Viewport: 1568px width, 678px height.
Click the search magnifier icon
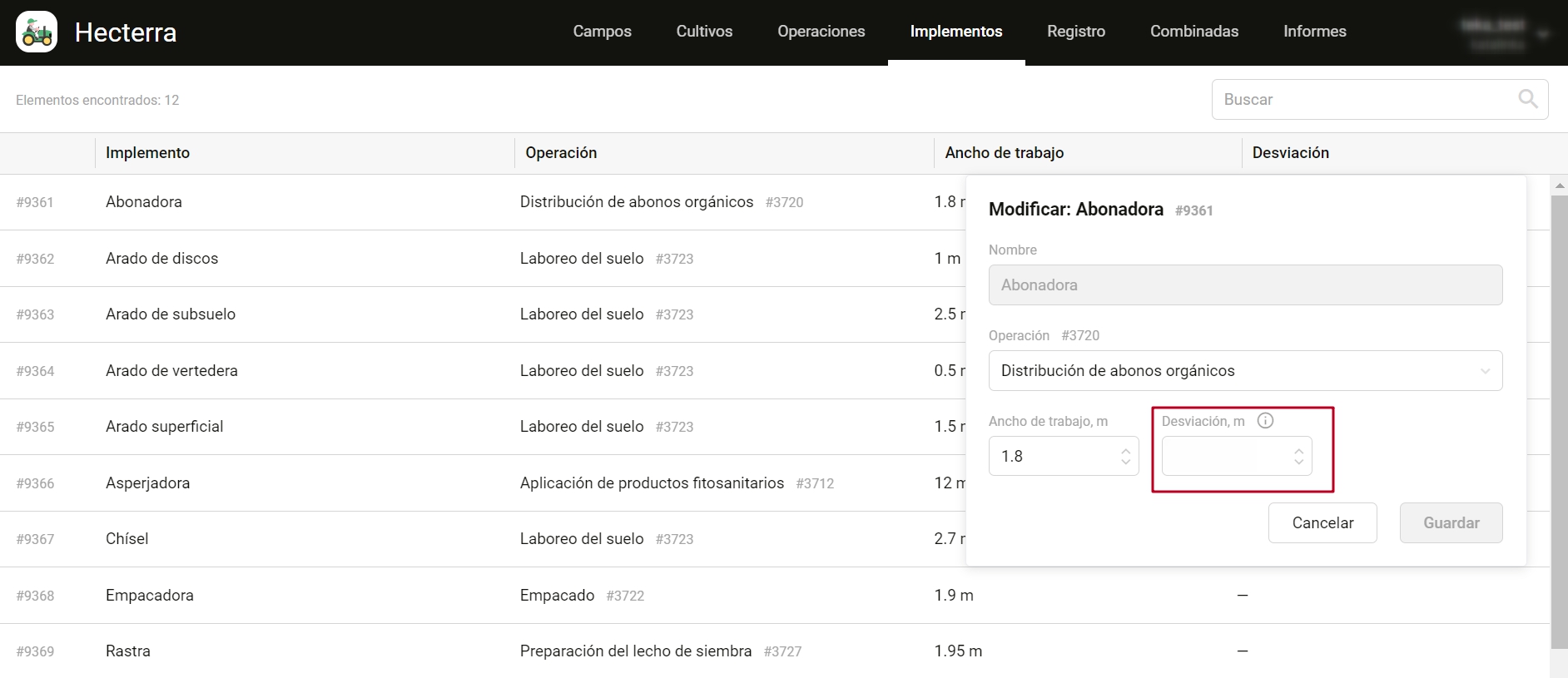coord(1527,99)
